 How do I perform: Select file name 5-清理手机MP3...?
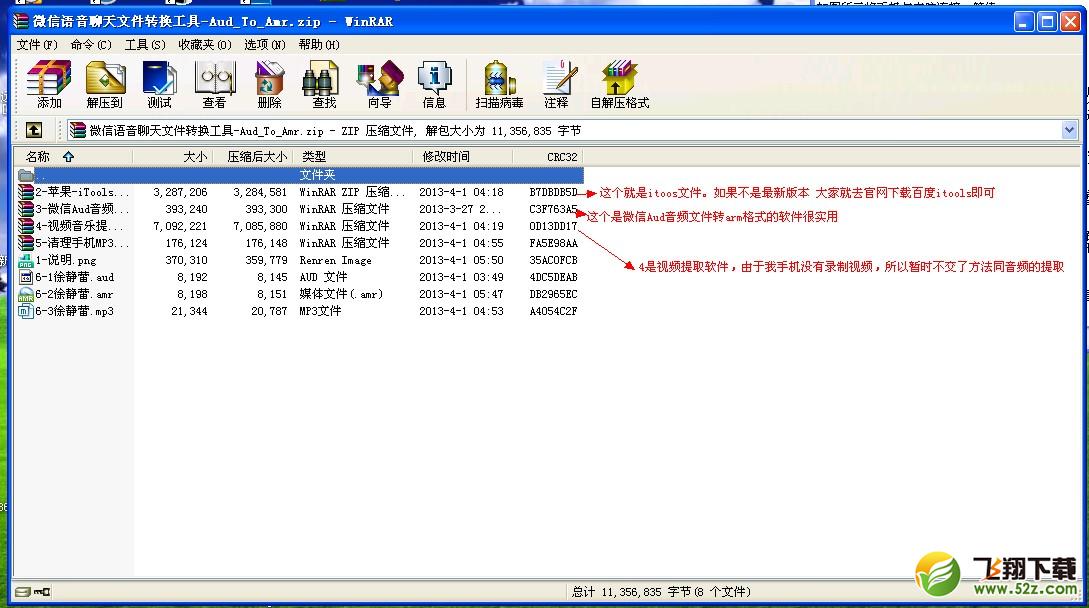click(x=82, y=243)
